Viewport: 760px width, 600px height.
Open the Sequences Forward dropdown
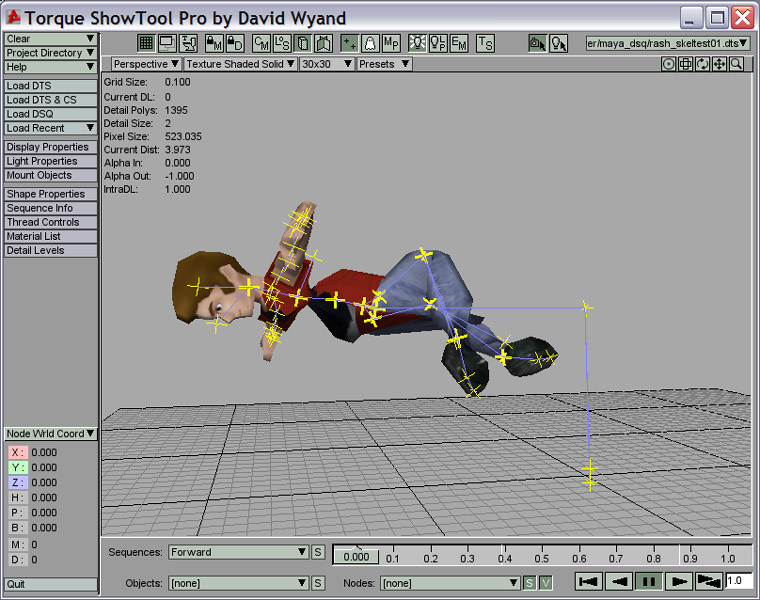tap(238, 552)
